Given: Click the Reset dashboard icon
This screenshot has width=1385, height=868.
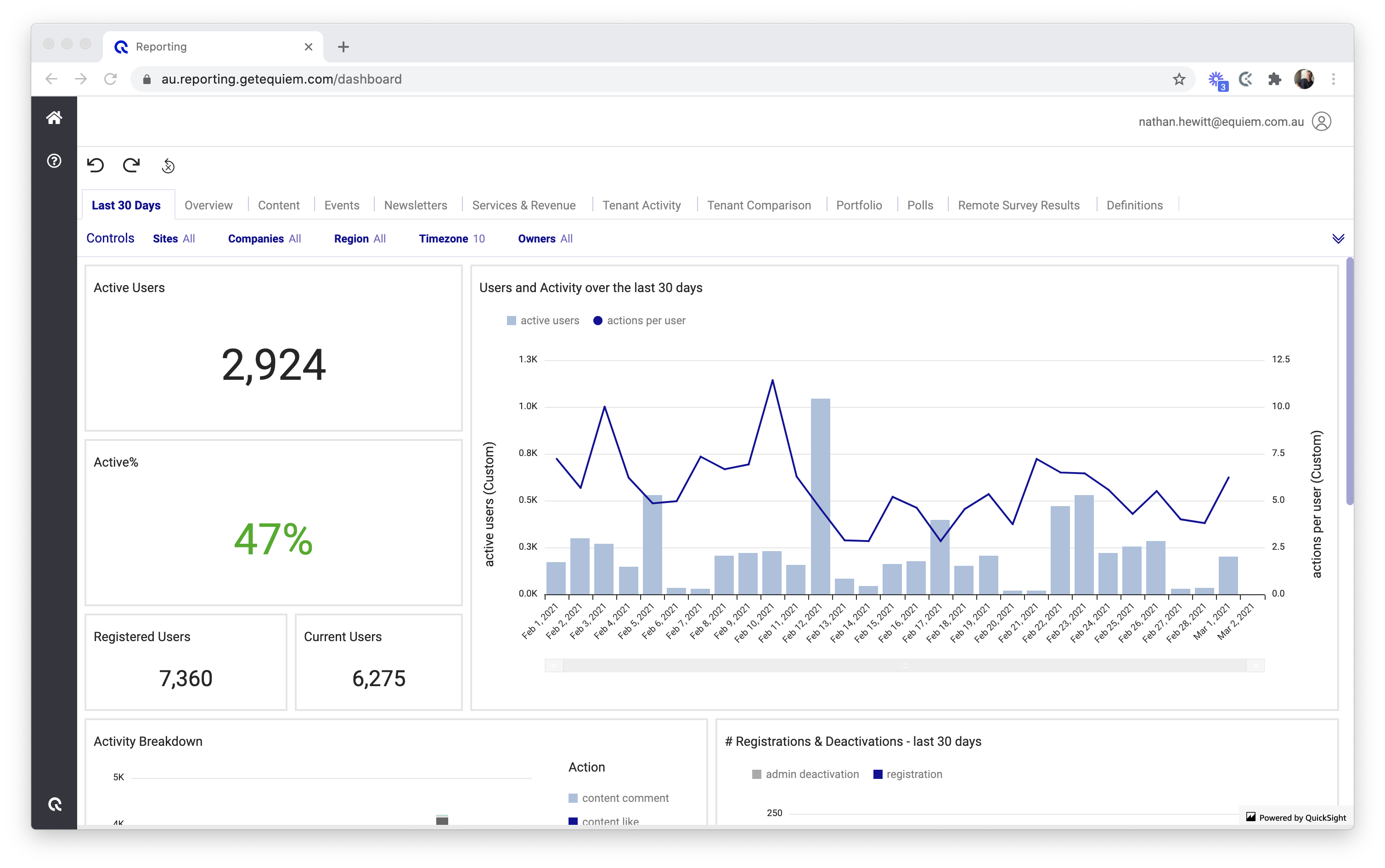Looking at the screenshot, I should point(168,166).
